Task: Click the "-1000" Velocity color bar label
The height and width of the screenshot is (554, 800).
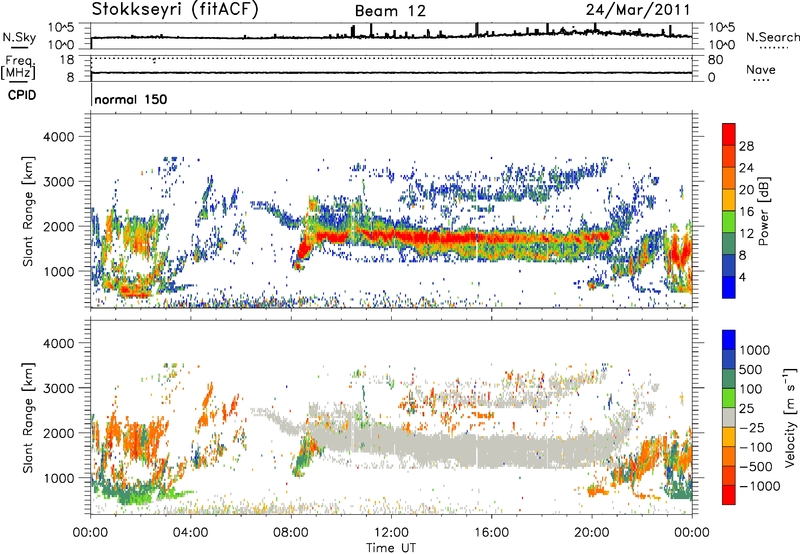Action: tap(759, 486)
